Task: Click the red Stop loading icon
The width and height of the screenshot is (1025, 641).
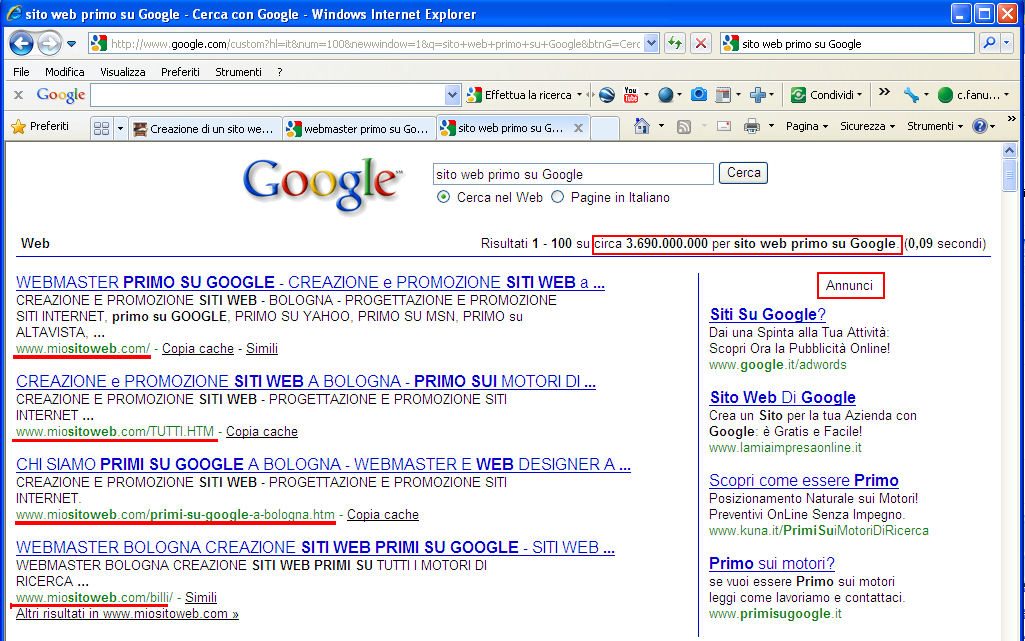Action: point(701,43)
